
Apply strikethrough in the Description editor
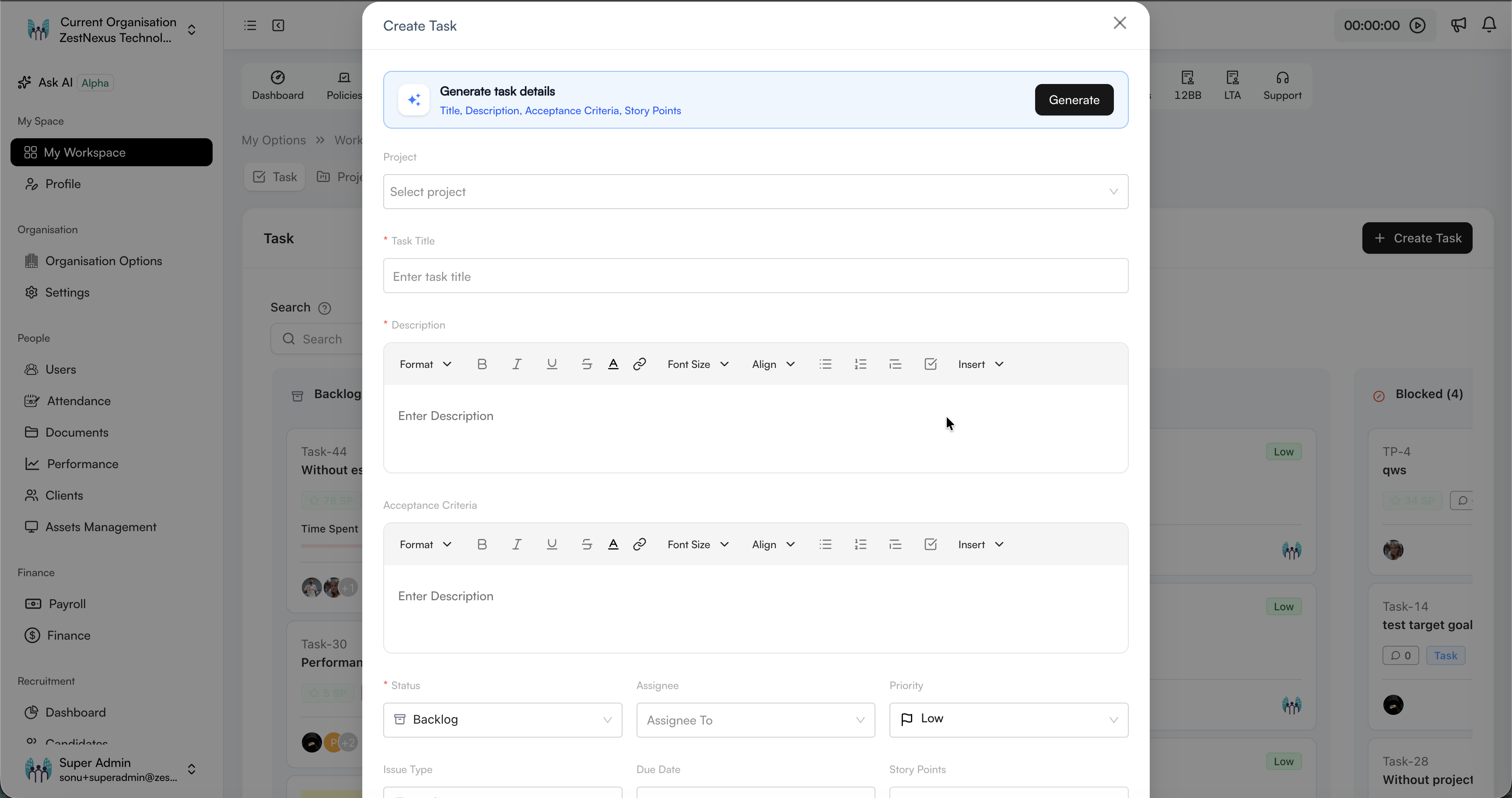(x=586, y=364)
